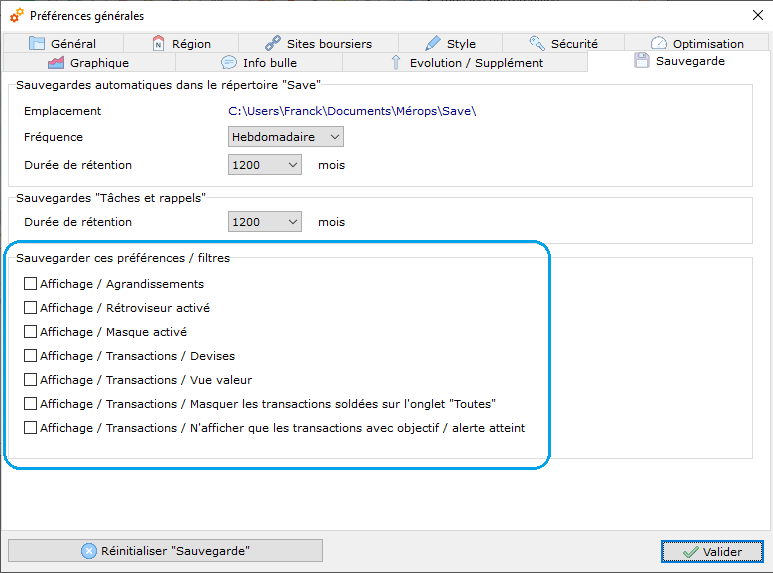Enable Transactions / Vue valeur checkbox
The height and width of the screenshot is (573, 773).
tap(31, 380)
